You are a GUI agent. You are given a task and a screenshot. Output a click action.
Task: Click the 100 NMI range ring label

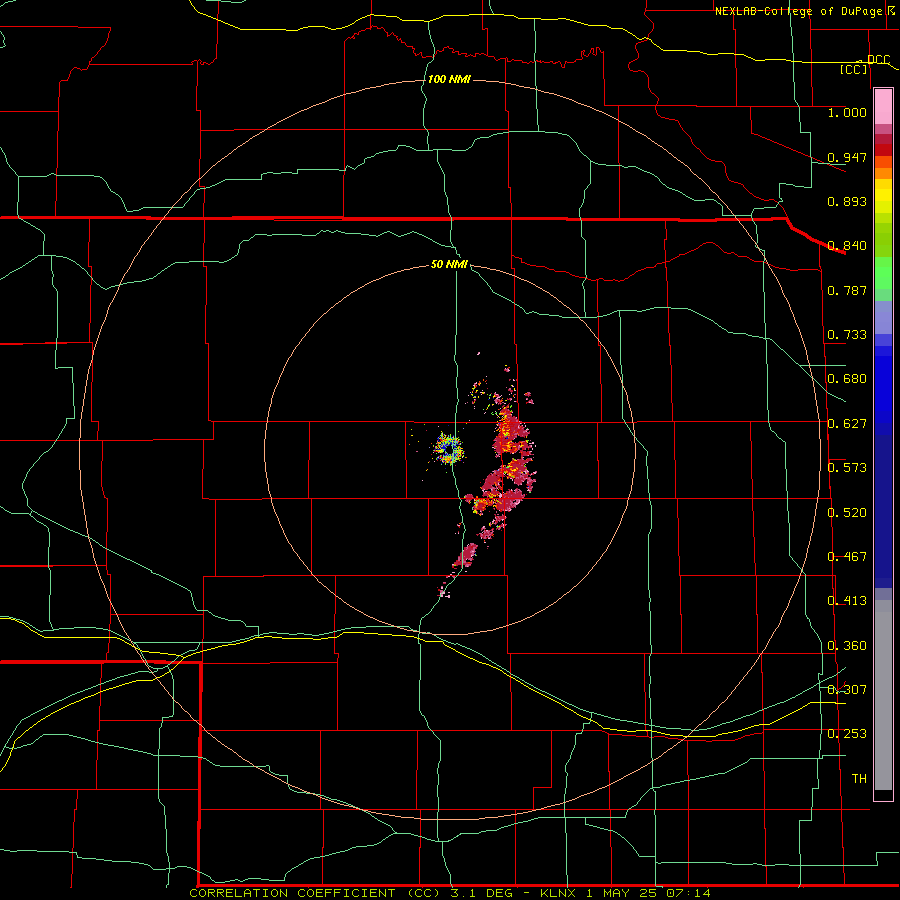click(449, 79)
